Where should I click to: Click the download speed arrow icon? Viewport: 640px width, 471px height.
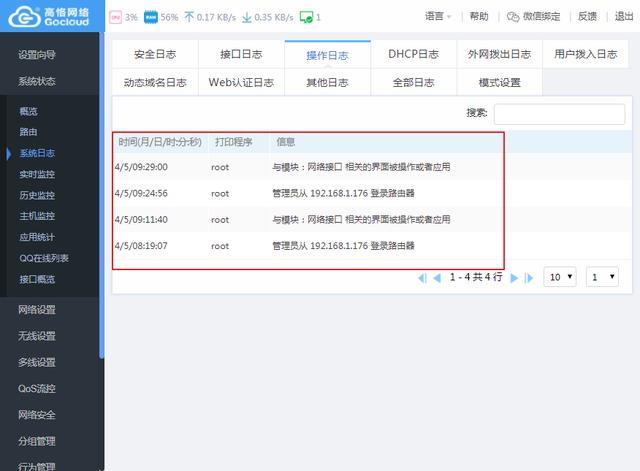click(247, 18)
